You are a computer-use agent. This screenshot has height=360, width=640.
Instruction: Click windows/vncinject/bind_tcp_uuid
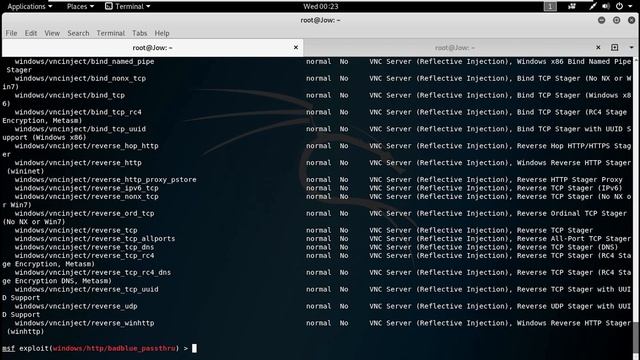click(x=80, y=129)
